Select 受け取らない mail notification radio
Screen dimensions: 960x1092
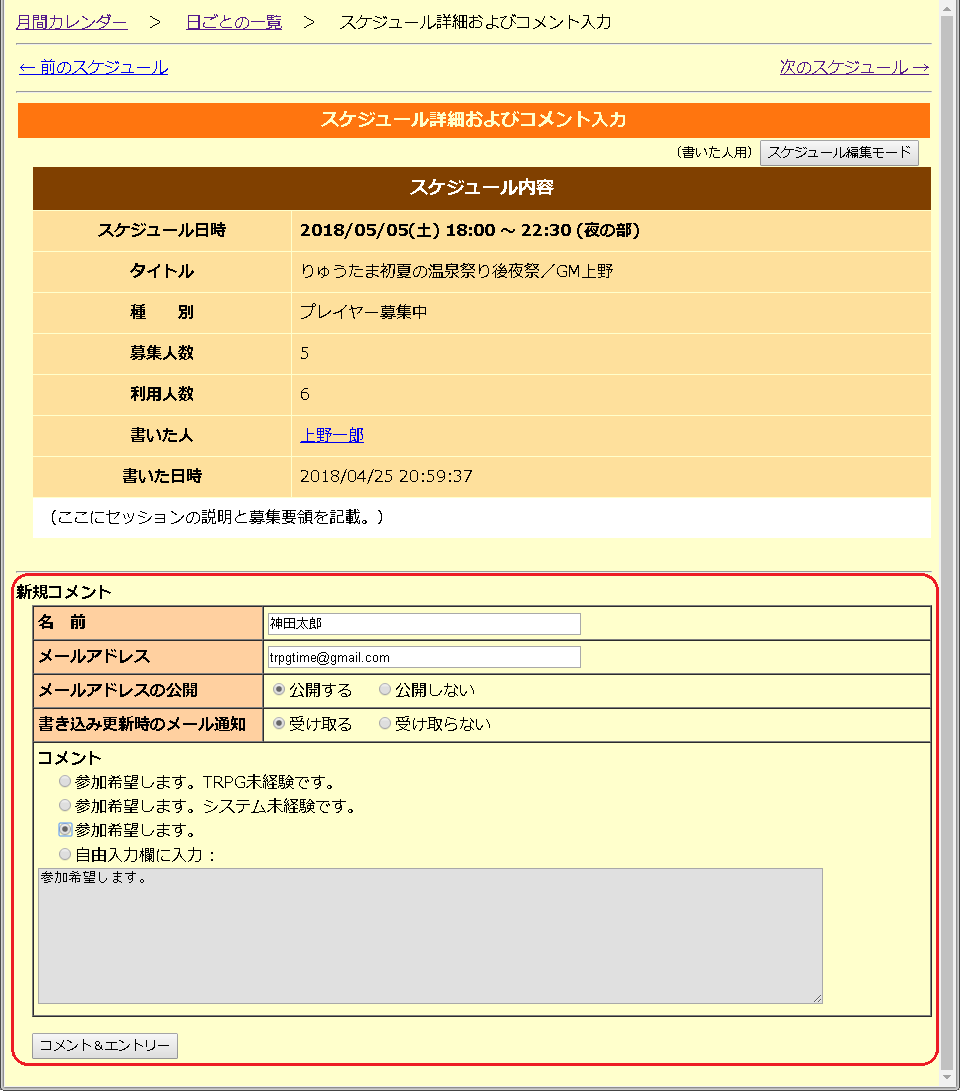click(385, 724)
